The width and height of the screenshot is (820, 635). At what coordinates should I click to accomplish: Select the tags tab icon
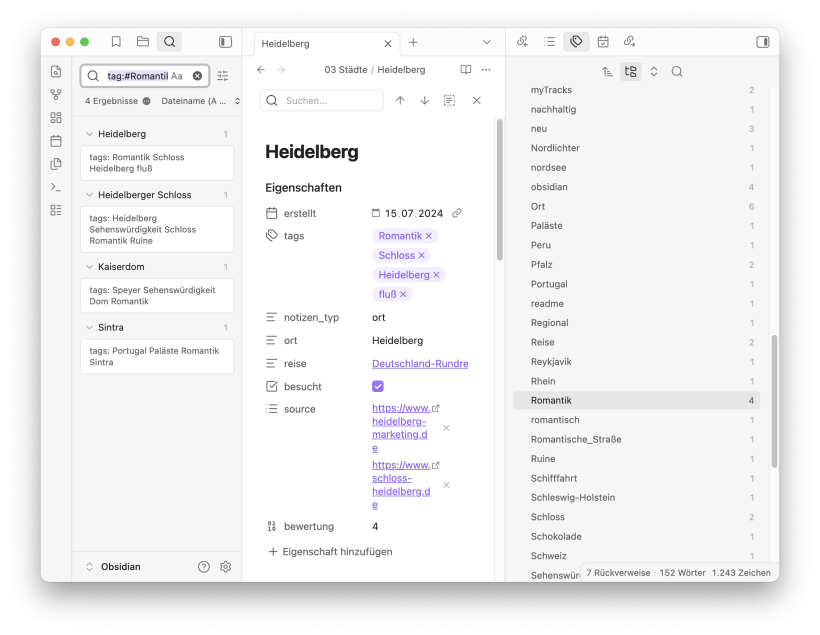576,42
